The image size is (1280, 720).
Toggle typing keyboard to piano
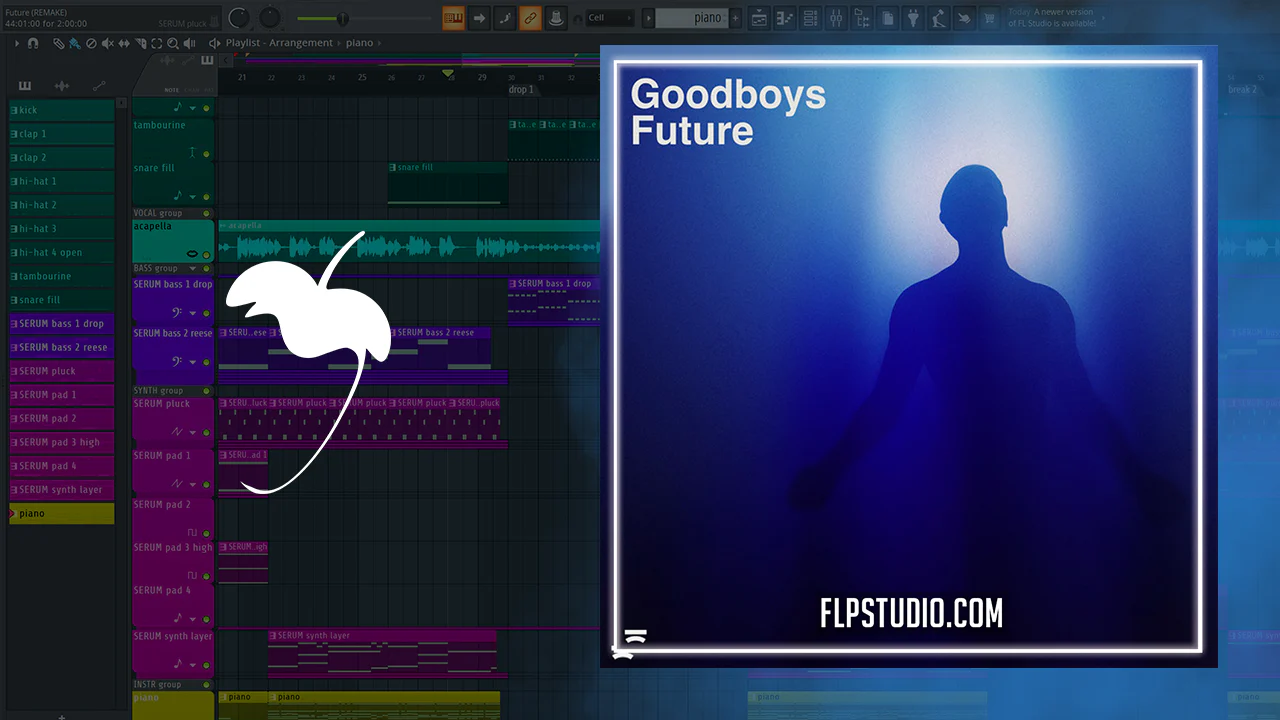[453, 18]
